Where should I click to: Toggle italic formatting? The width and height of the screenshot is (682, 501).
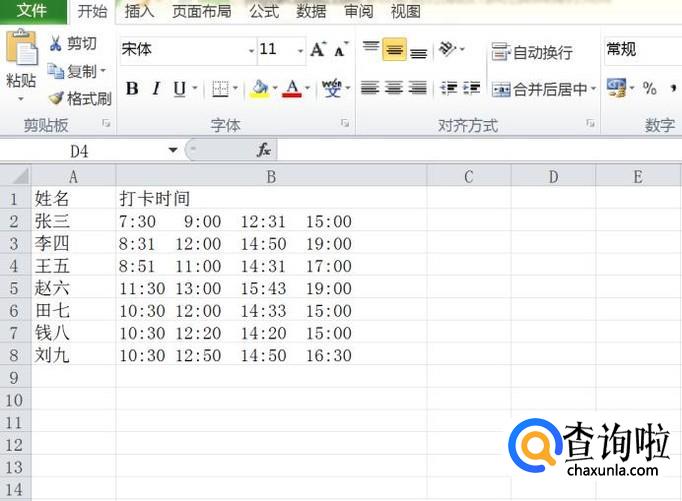tap(156, 89)
